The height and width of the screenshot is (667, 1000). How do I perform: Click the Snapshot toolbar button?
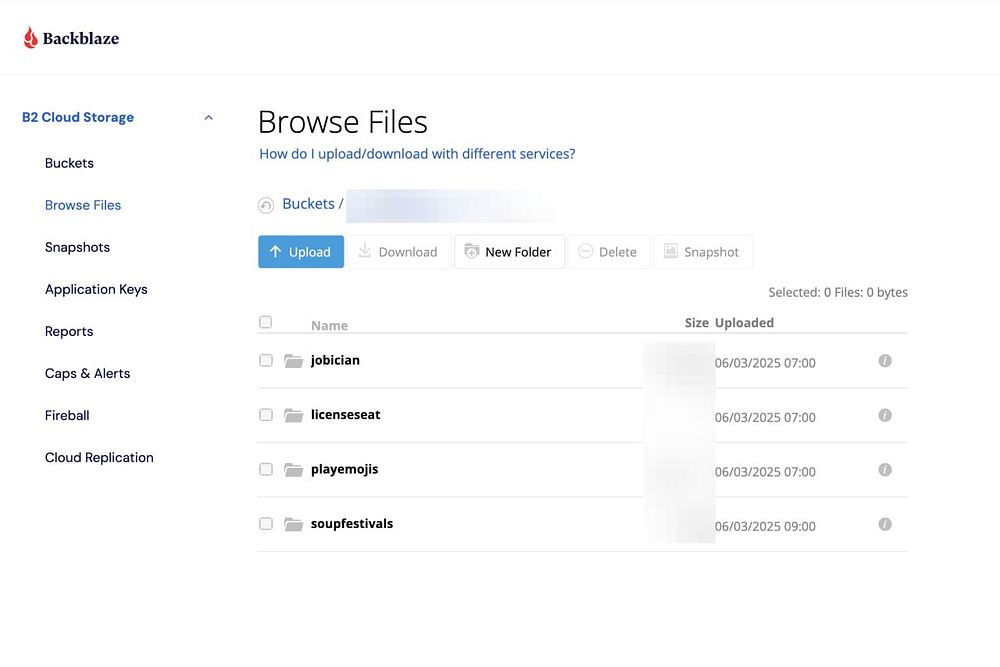click(702, 252)
